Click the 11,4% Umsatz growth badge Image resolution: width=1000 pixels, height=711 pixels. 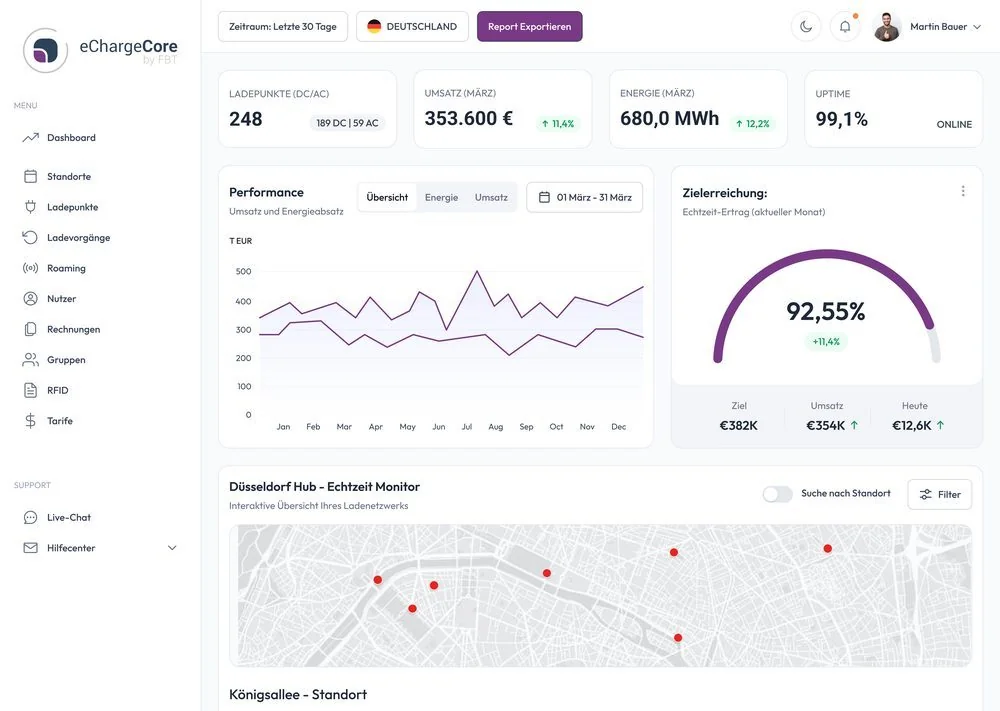pyautogui.click(x=557, y=124)
